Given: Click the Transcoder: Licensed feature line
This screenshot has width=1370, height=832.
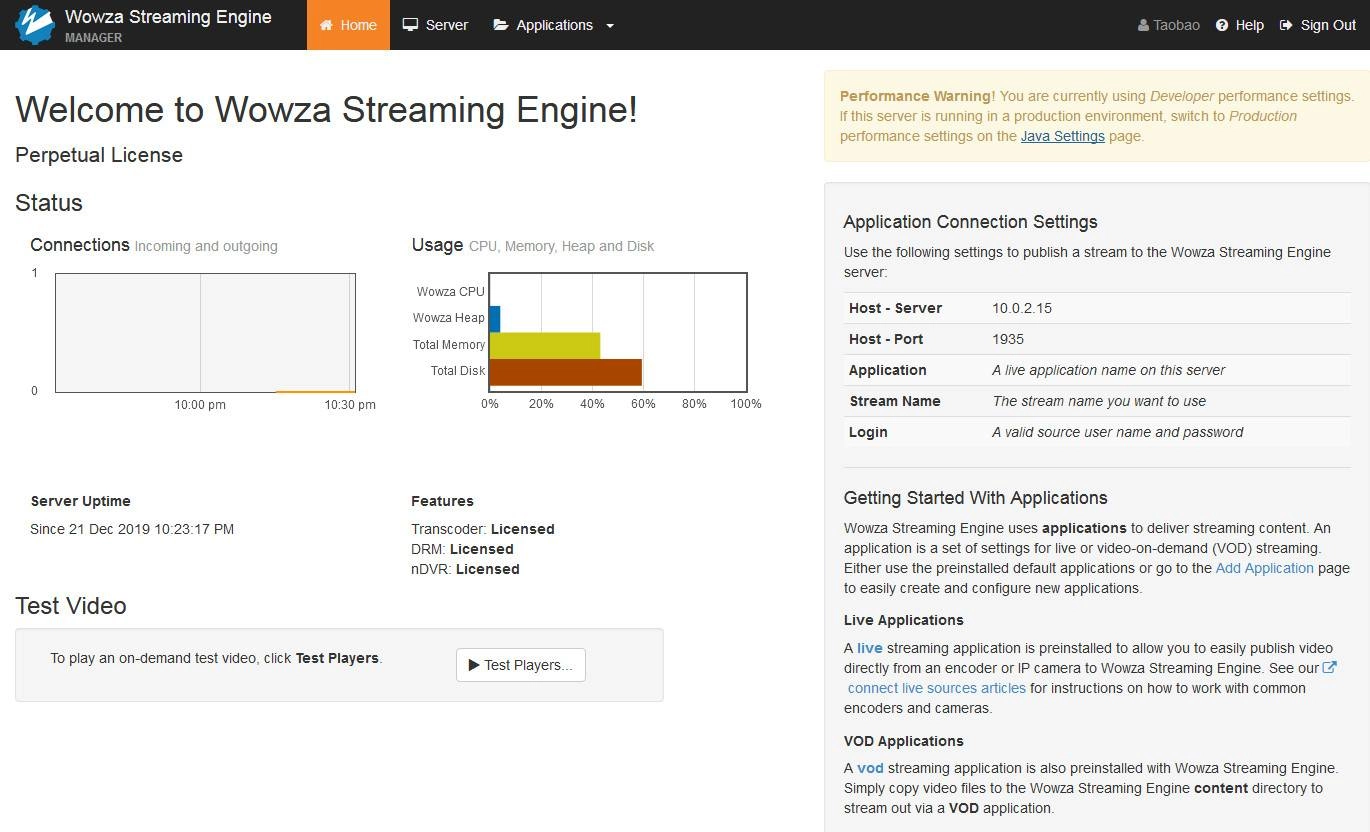Looking at the screenshot, I should tap(482, 529).
